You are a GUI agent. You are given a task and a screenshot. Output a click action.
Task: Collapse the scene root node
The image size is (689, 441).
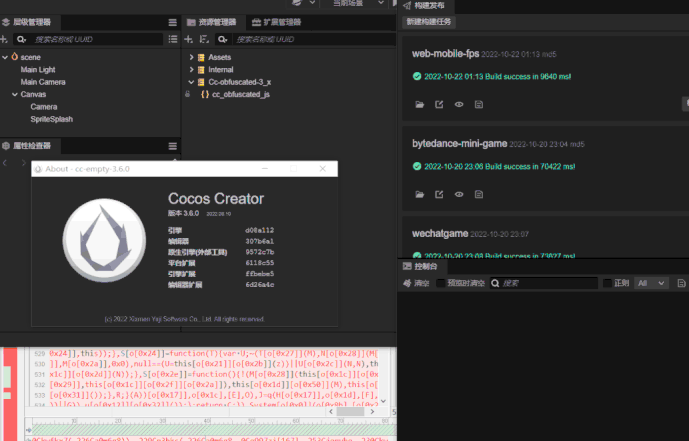point(5,58)
